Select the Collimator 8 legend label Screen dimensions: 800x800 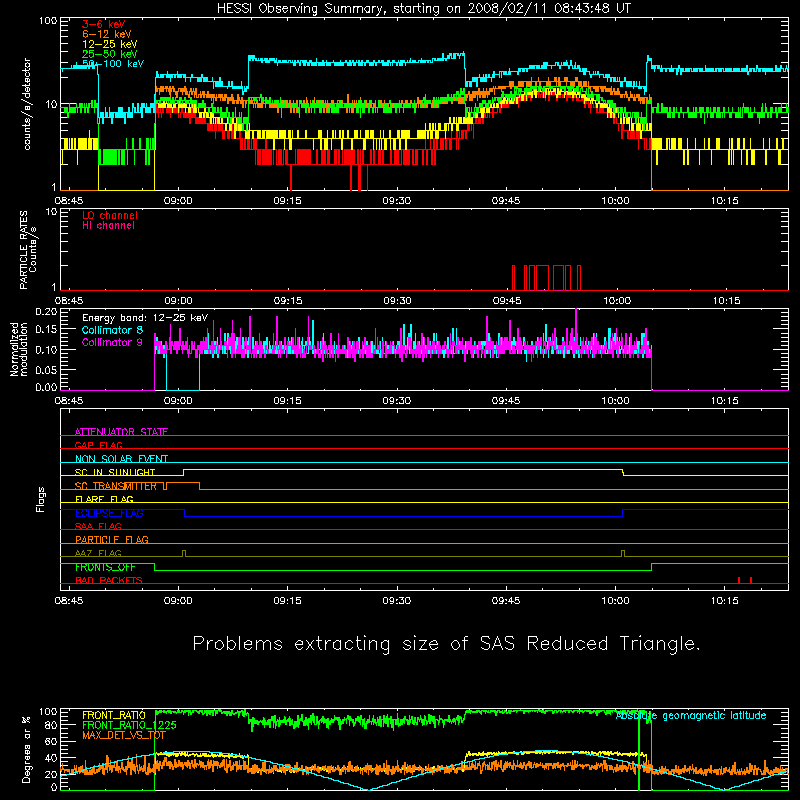112,330
